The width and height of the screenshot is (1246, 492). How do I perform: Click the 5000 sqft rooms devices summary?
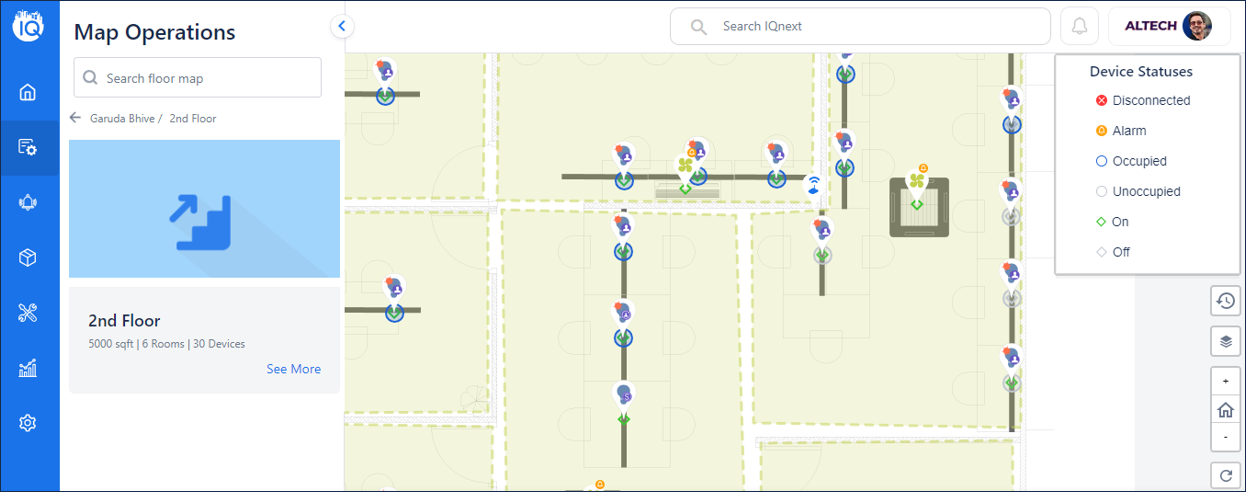[x=166, y=344]
